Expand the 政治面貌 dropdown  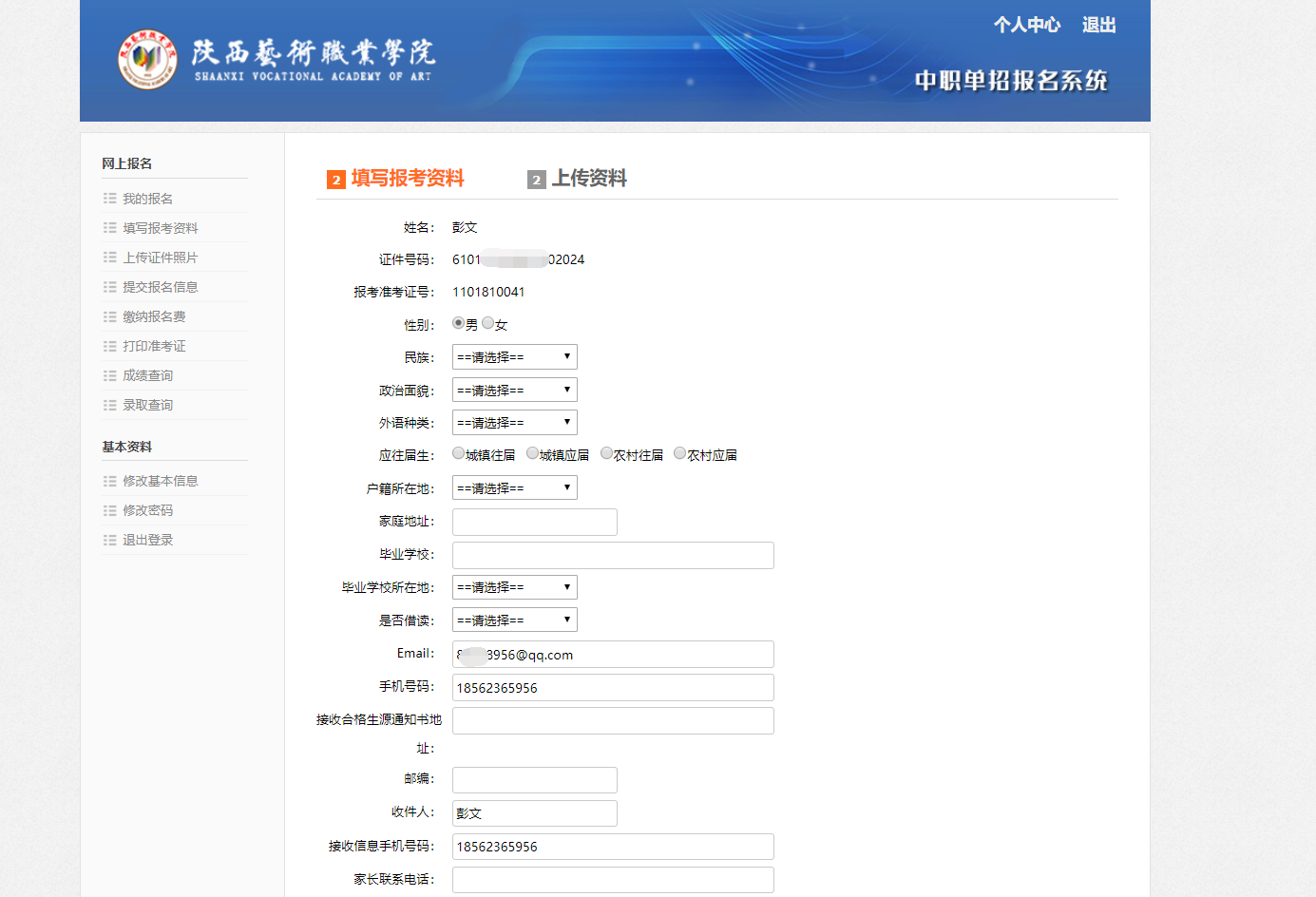(x=515, y=390)
